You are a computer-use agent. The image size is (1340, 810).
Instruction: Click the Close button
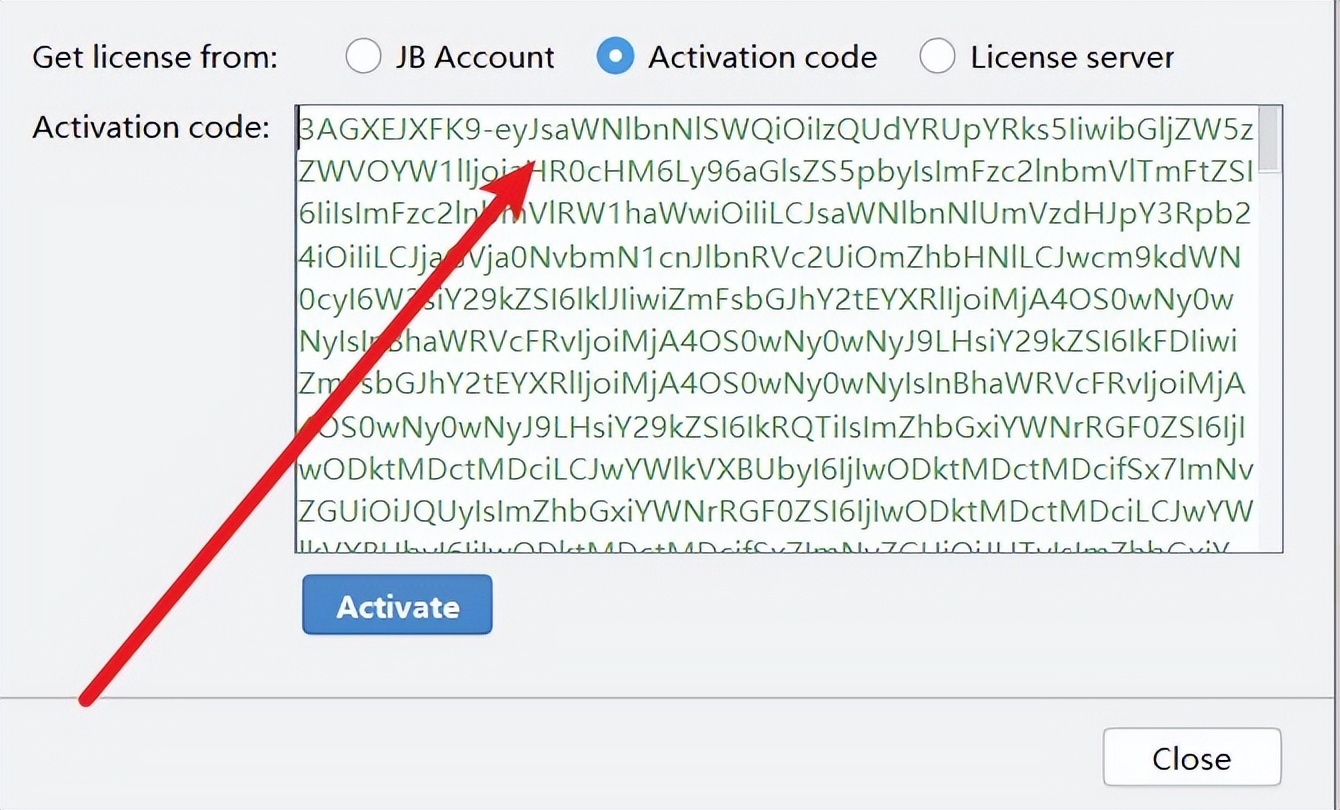1191,758
